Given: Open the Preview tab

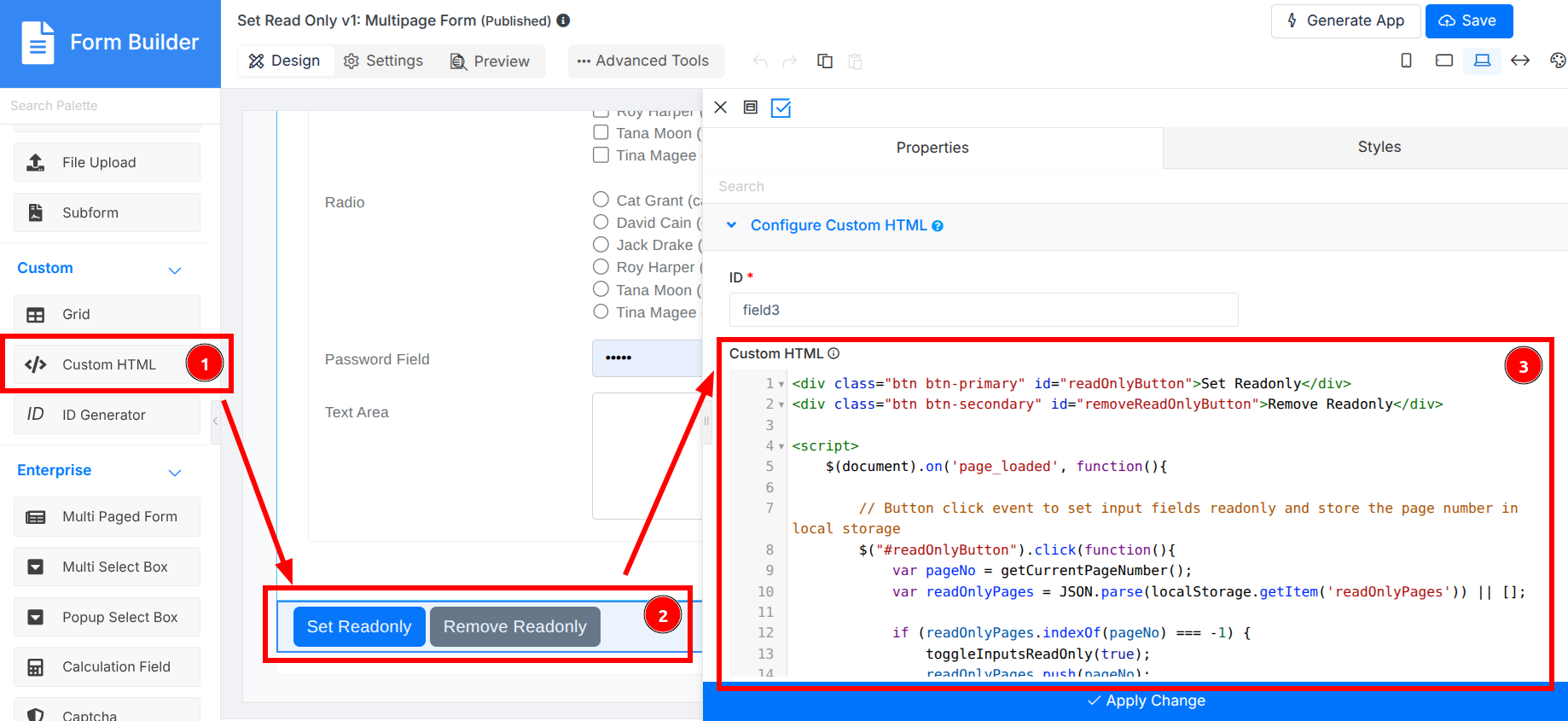Looking at the screenshot, I should (x=491, y=61).
